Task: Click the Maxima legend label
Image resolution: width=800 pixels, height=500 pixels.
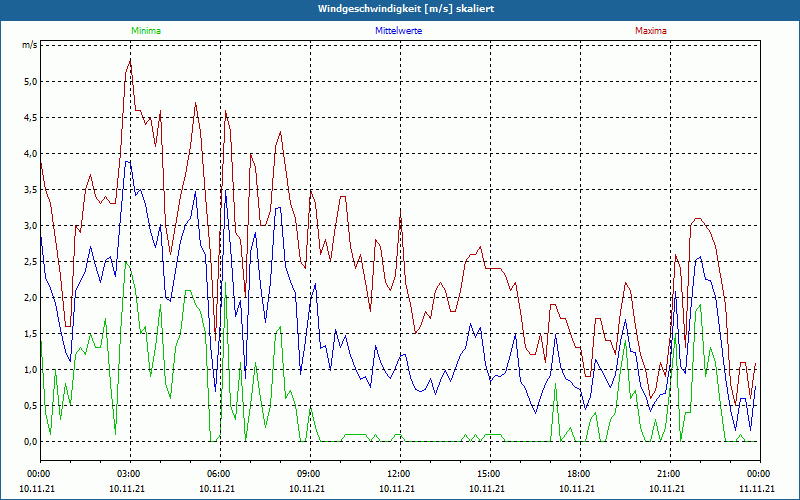Action: click(651, 31)
